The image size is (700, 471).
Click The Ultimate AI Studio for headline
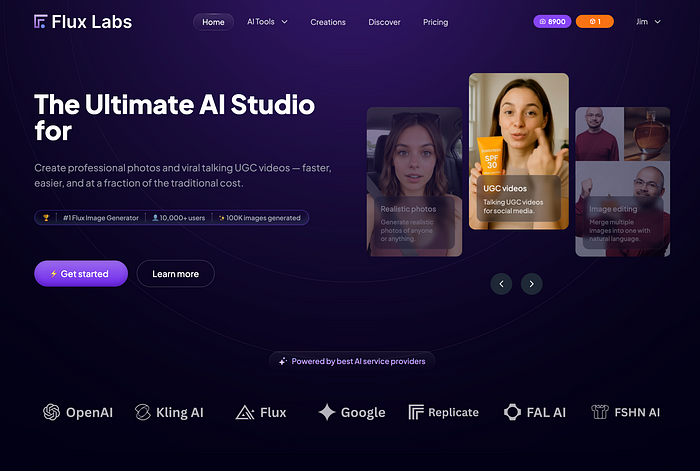click(175, 117)
